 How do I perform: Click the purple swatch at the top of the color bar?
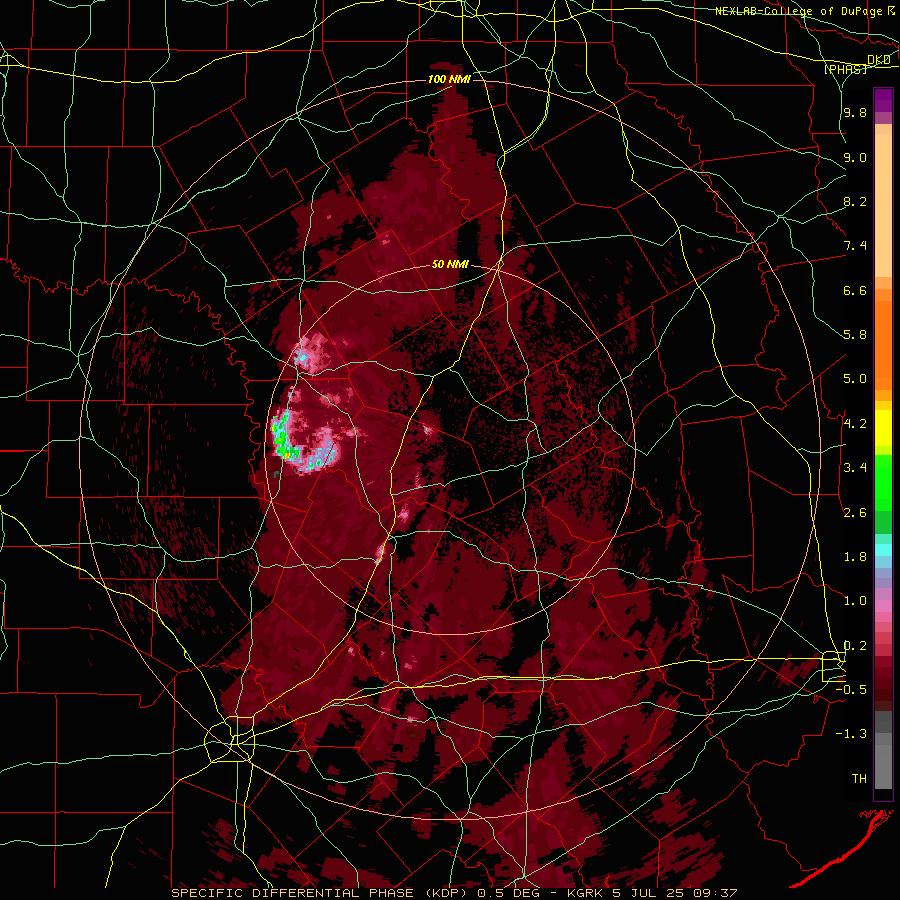(883, 100)
